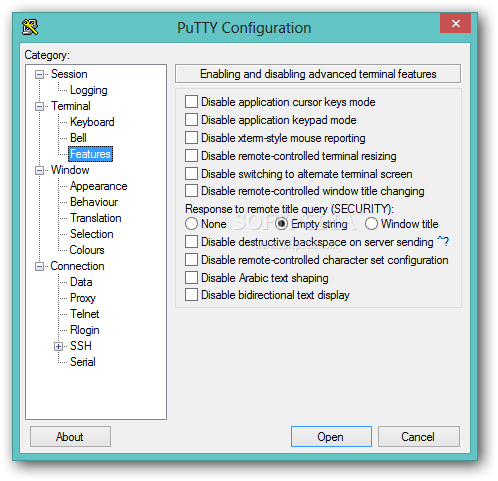Open the Serial category

click(83, 362)
